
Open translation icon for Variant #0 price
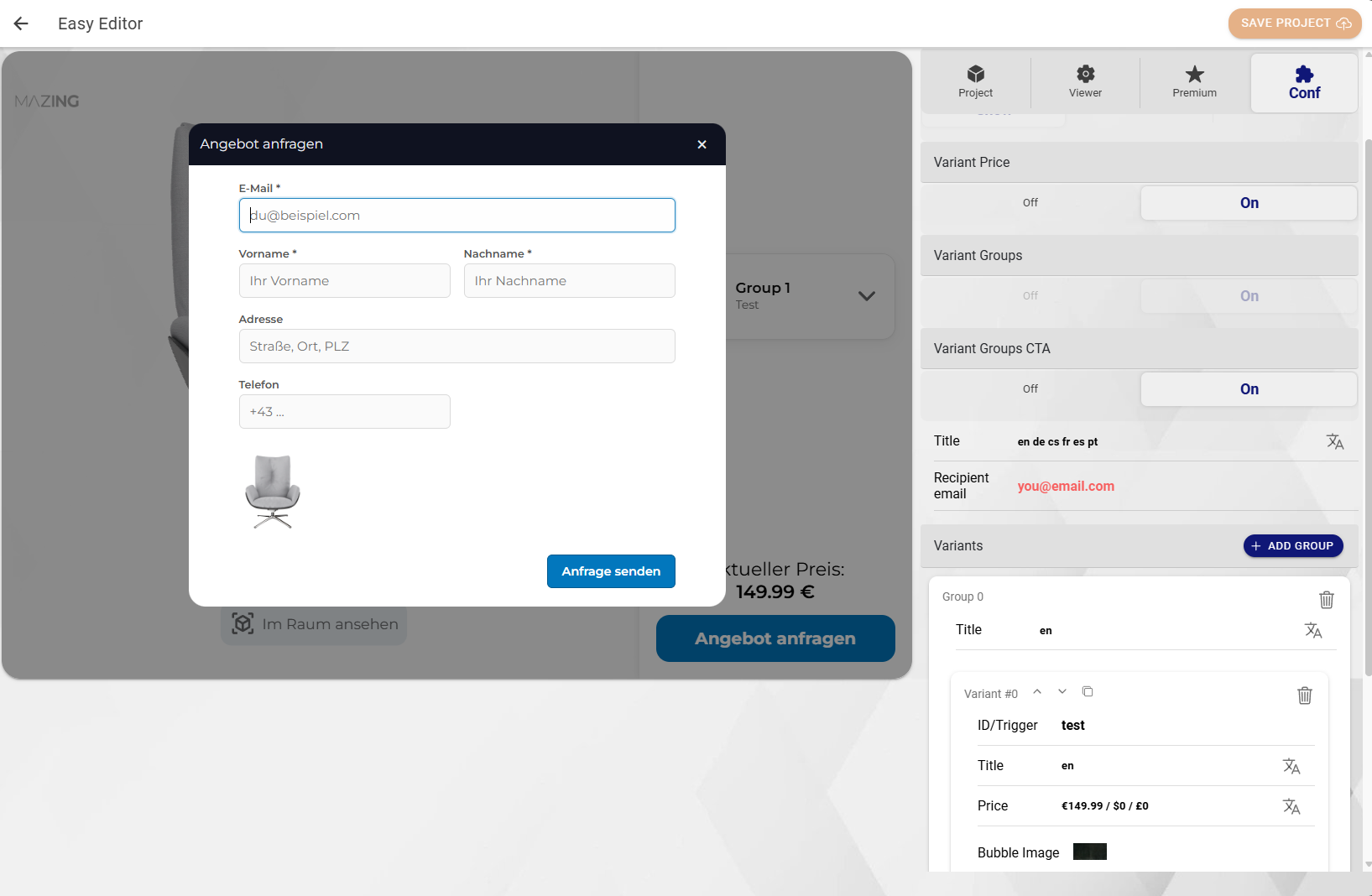[1291, 806]
